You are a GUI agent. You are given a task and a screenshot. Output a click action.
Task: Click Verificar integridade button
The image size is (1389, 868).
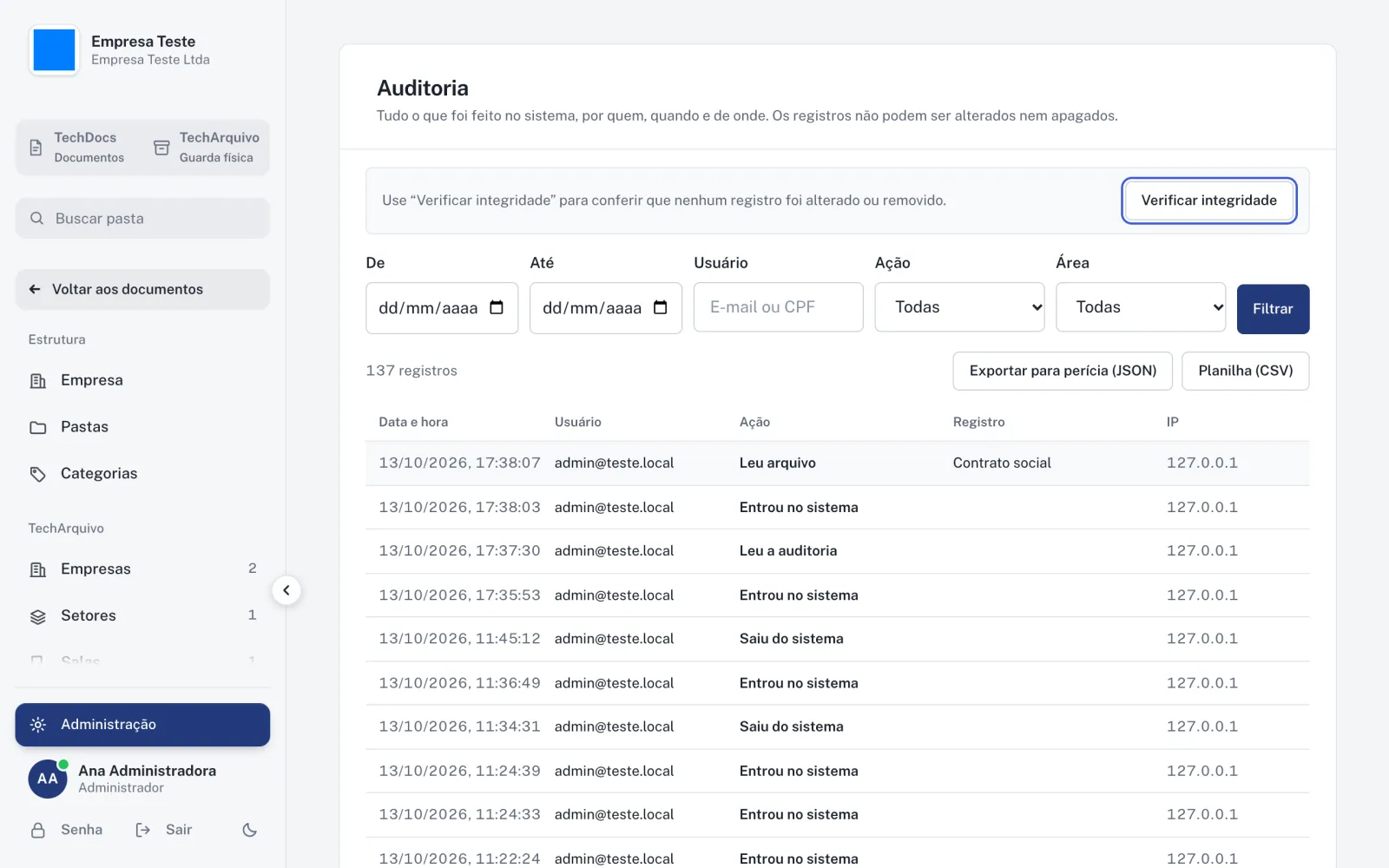tap(1208, 201)
